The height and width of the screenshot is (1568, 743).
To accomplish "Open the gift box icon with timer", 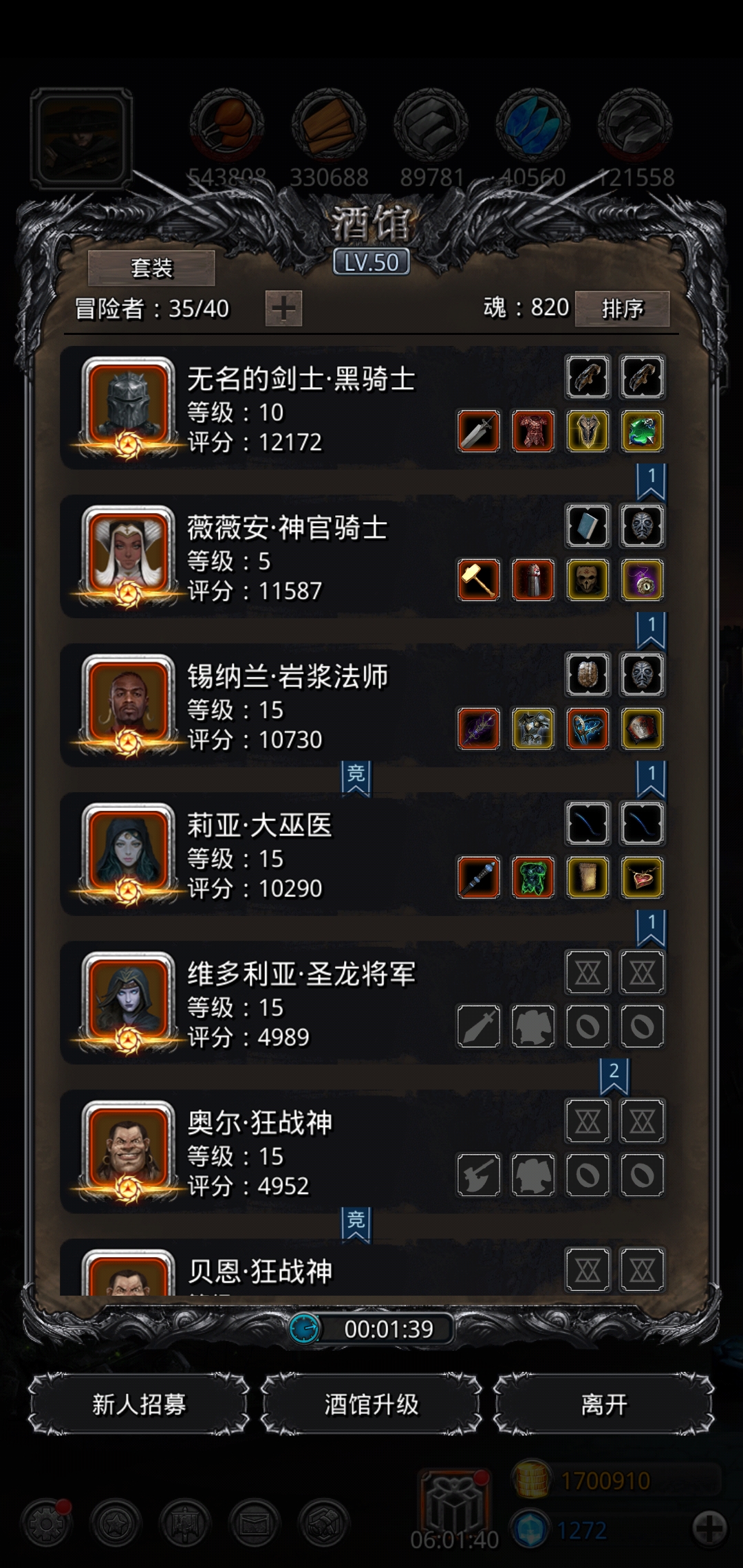I will (455, 1504).
